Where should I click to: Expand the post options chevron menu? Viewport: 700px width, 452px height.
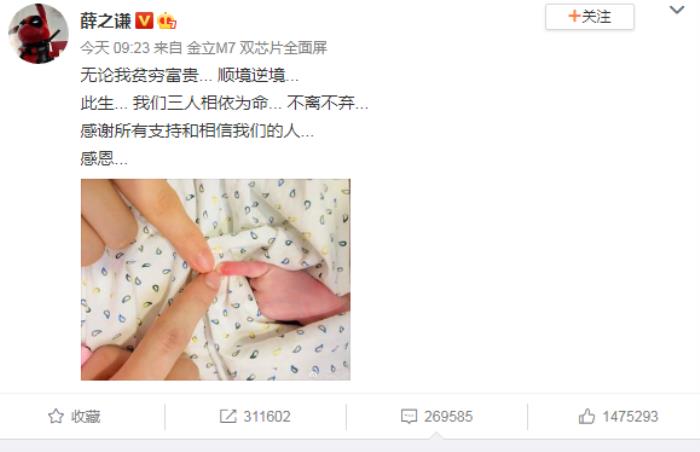click(x=677, y=9)
